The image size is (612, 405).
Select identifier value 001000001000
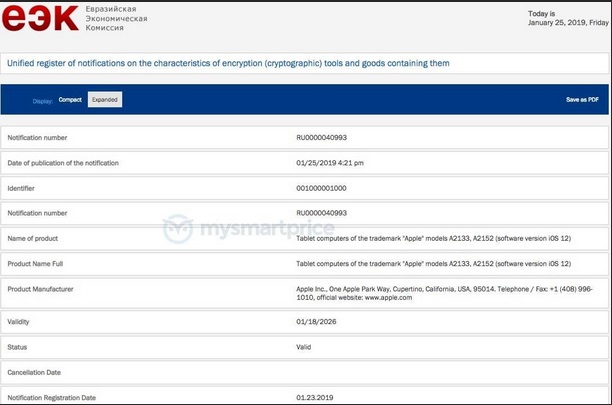pyautogui.click(x=321, y=188)
